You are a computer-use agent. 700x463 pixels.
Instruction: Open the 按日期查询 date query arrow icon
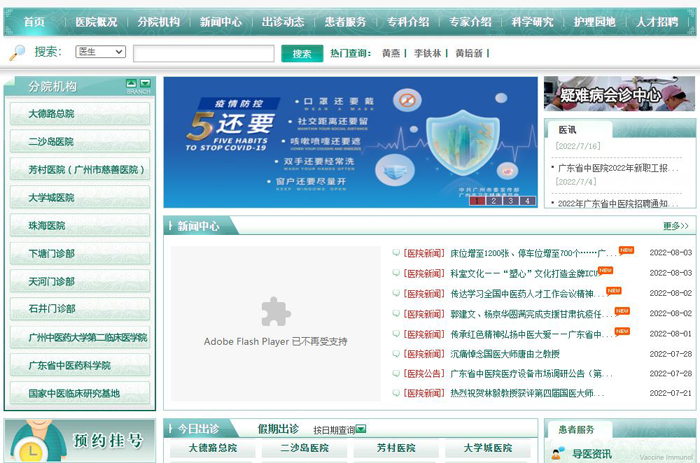coord(361,430)
